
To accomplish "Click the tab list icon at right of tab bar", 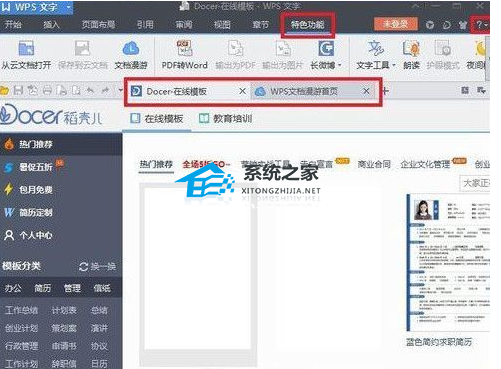I will [481, 90].
